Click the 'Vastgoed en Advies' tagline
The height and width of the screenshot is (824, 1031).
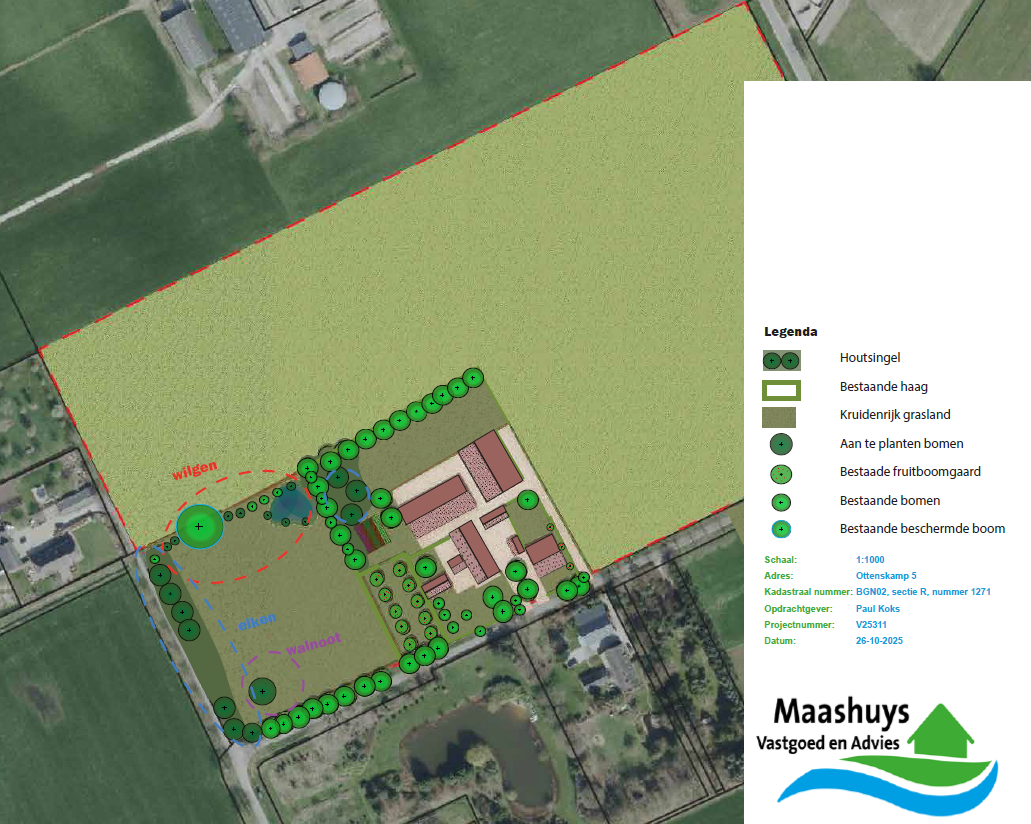click(828, 743)
